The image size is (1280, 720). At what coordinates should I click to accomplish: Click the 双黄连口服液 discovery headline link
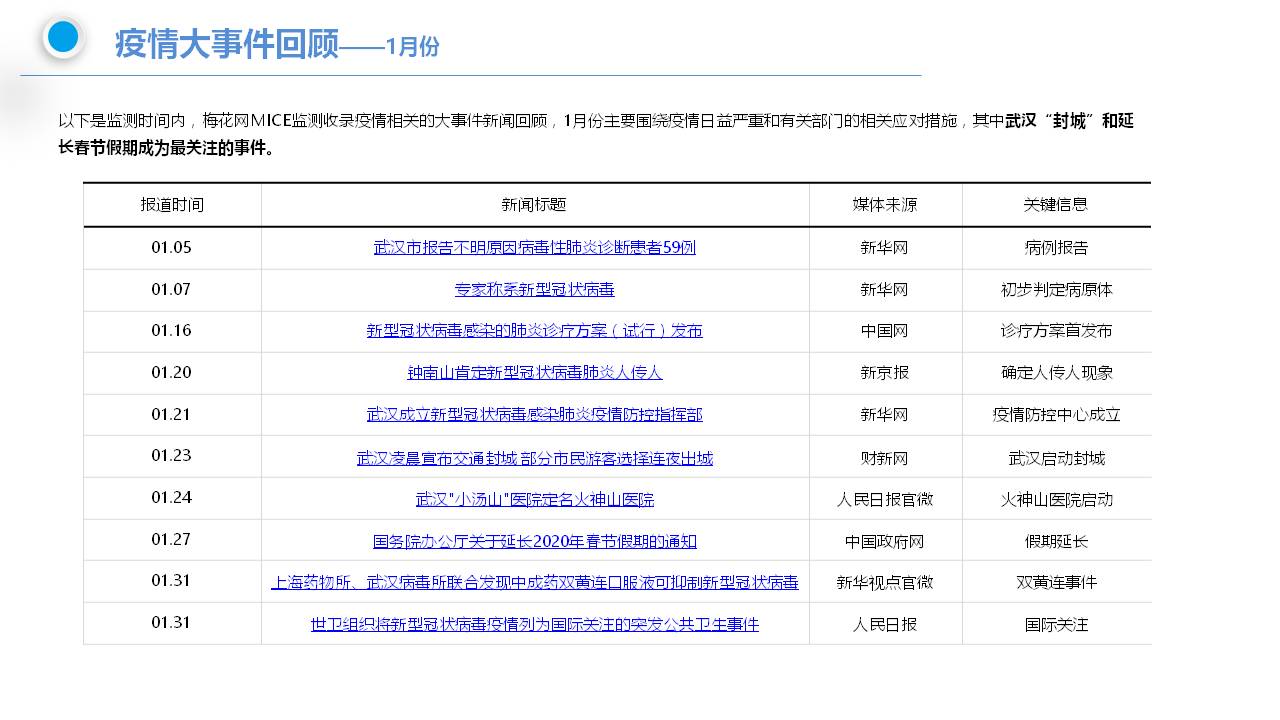[x=534, y=582]
